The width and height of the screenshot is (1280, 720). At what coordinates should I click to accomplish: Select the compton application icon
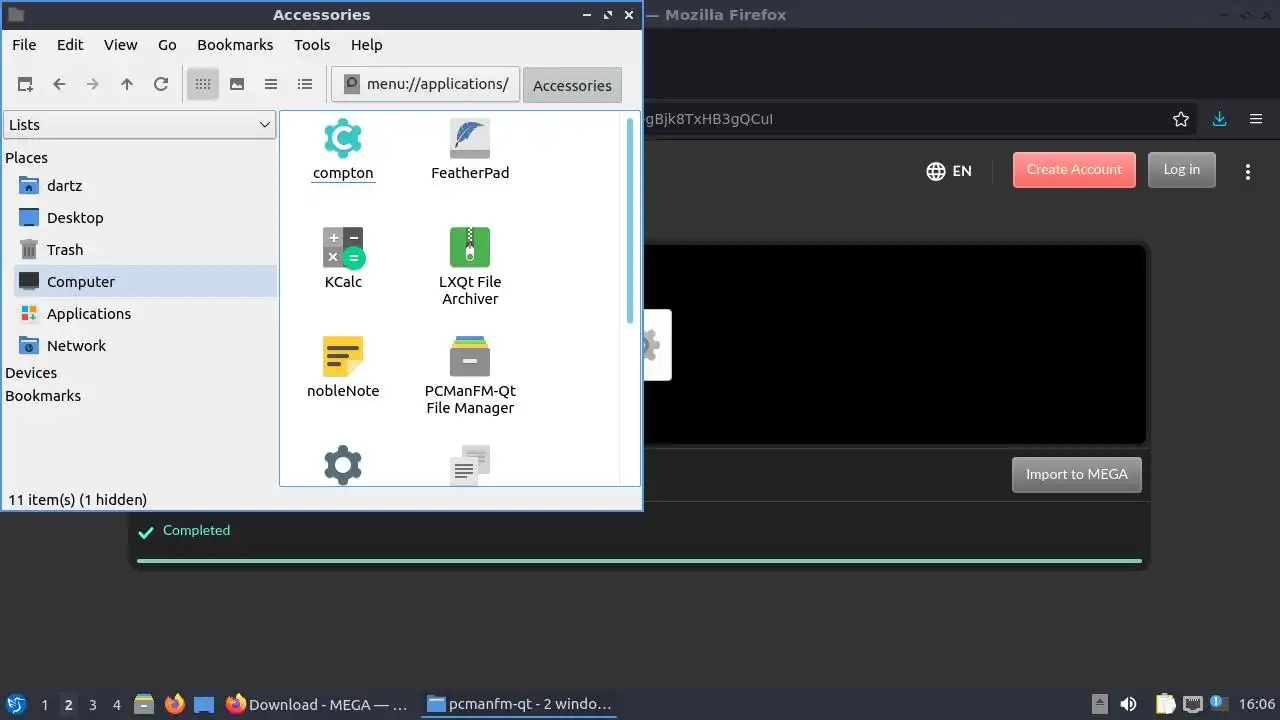[343, 150]
